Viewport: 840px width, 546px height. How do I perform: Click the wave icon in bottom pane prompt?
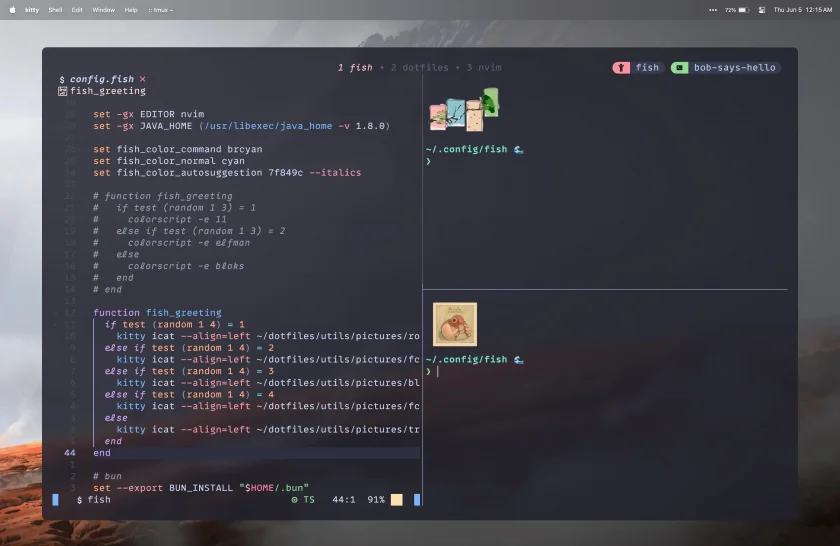(x=519, y=360)
